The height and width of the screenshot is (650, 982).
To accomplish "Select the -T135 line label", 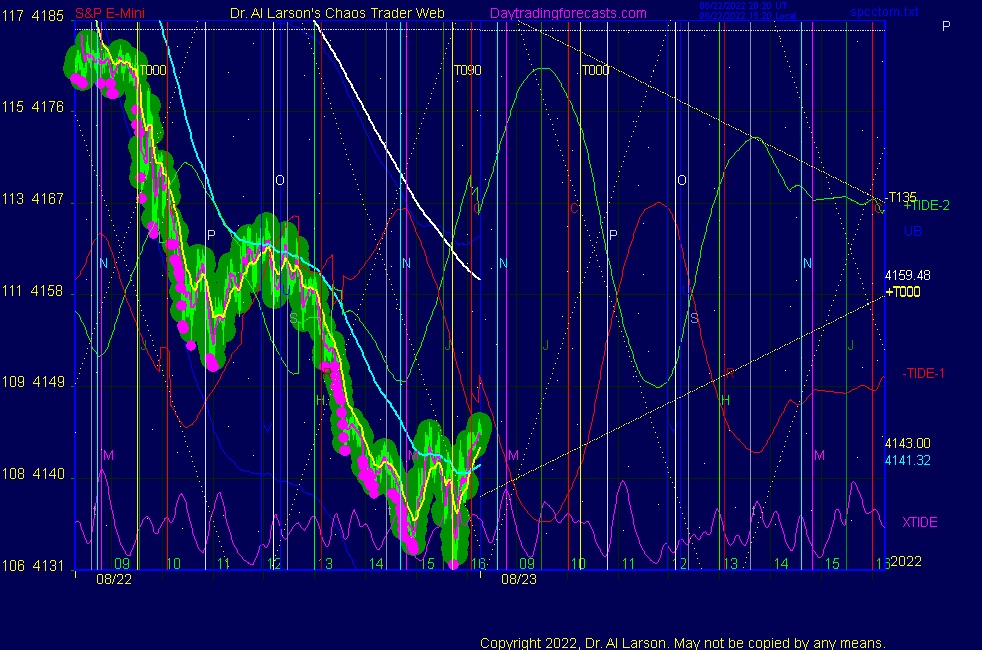I will pos(902,195).
